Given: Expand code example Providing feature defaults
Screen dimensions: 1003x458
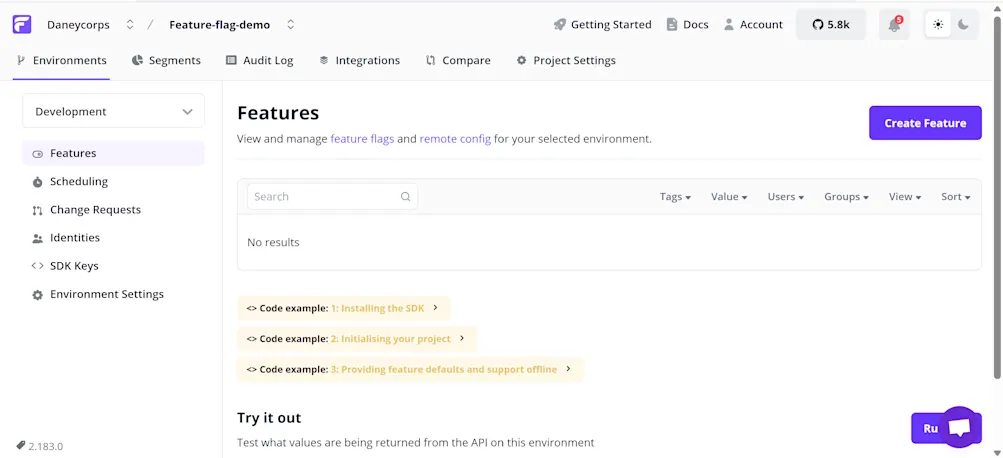Looking at the screenshot, I should pos(410,369).
